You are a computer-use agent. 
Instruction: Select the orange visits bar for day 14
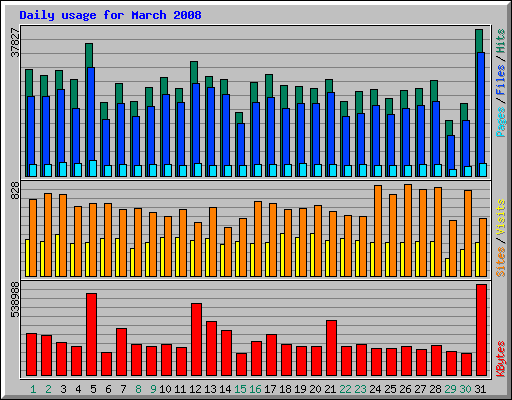tap(228, 252)
